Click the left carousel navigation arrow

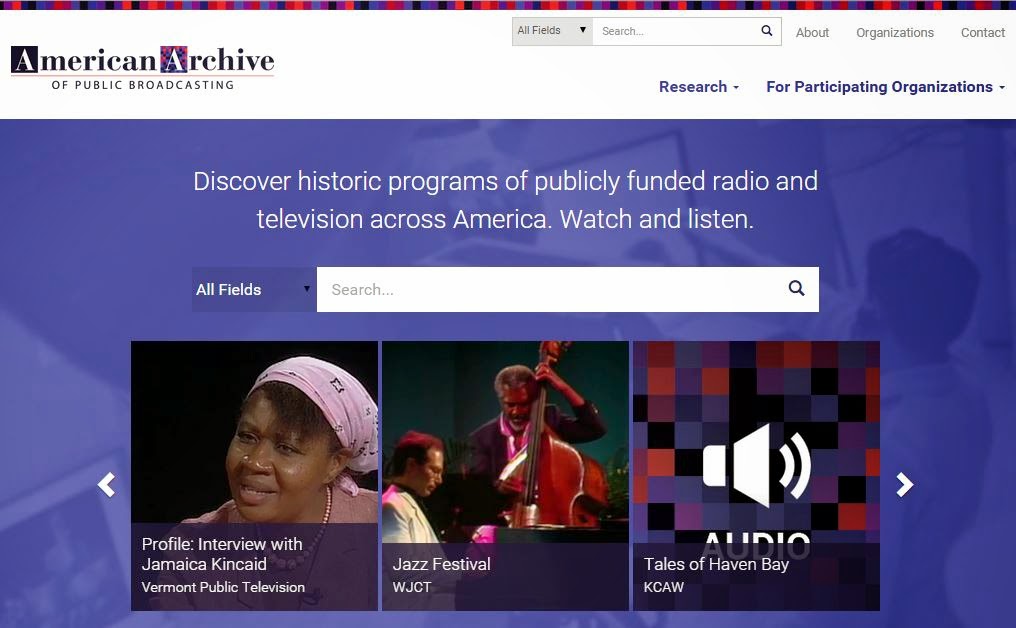105,484
